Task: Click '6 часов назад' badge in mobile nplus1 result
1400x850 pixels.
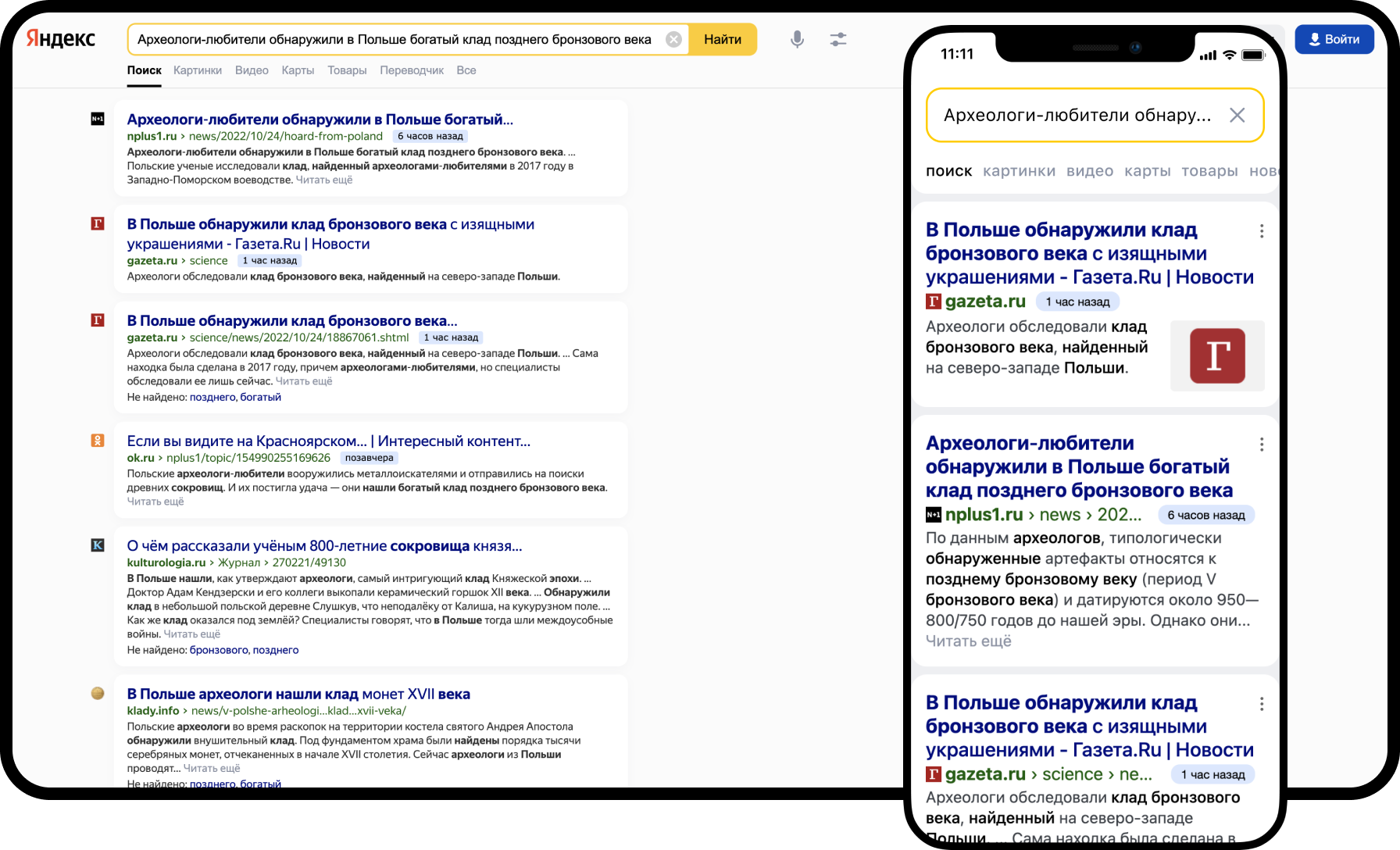Action: [x=1206, y=515]
